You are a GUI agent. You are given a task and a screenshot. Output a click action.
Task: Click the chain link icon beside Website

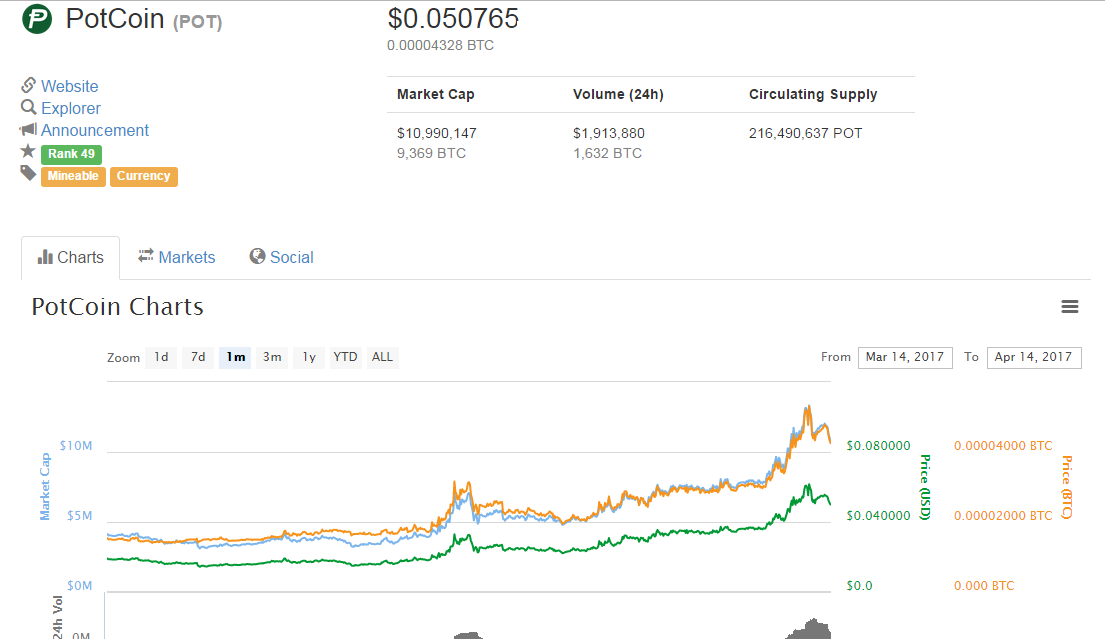[28, 85]
